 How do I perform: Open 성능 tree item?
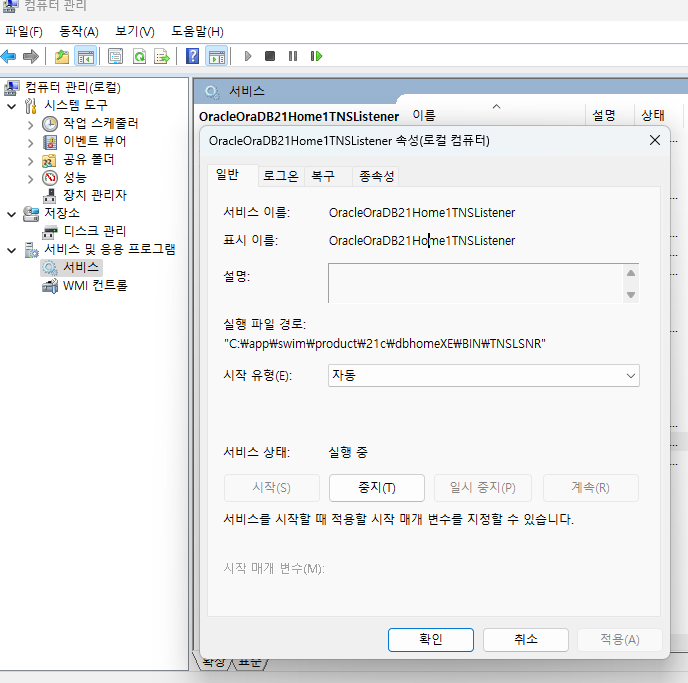click(75, 177)
